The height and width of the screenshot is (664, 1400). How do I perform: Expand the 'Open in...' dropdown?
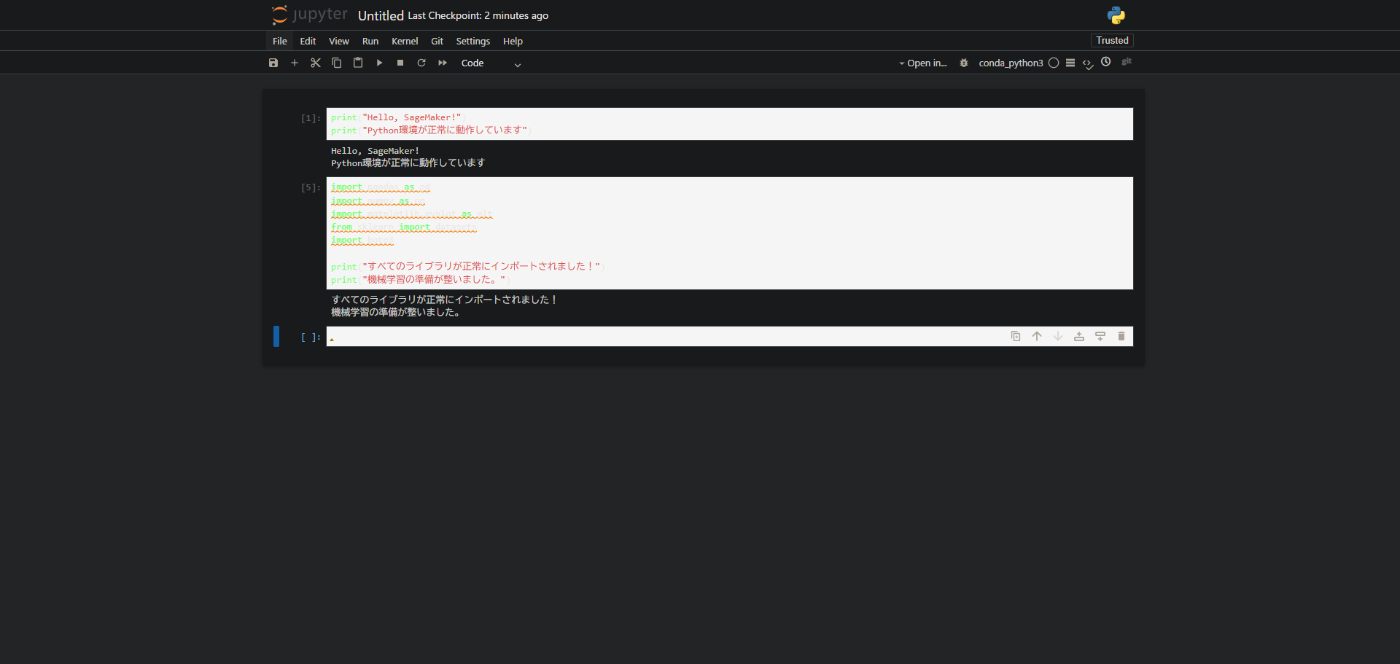(923, 63)
